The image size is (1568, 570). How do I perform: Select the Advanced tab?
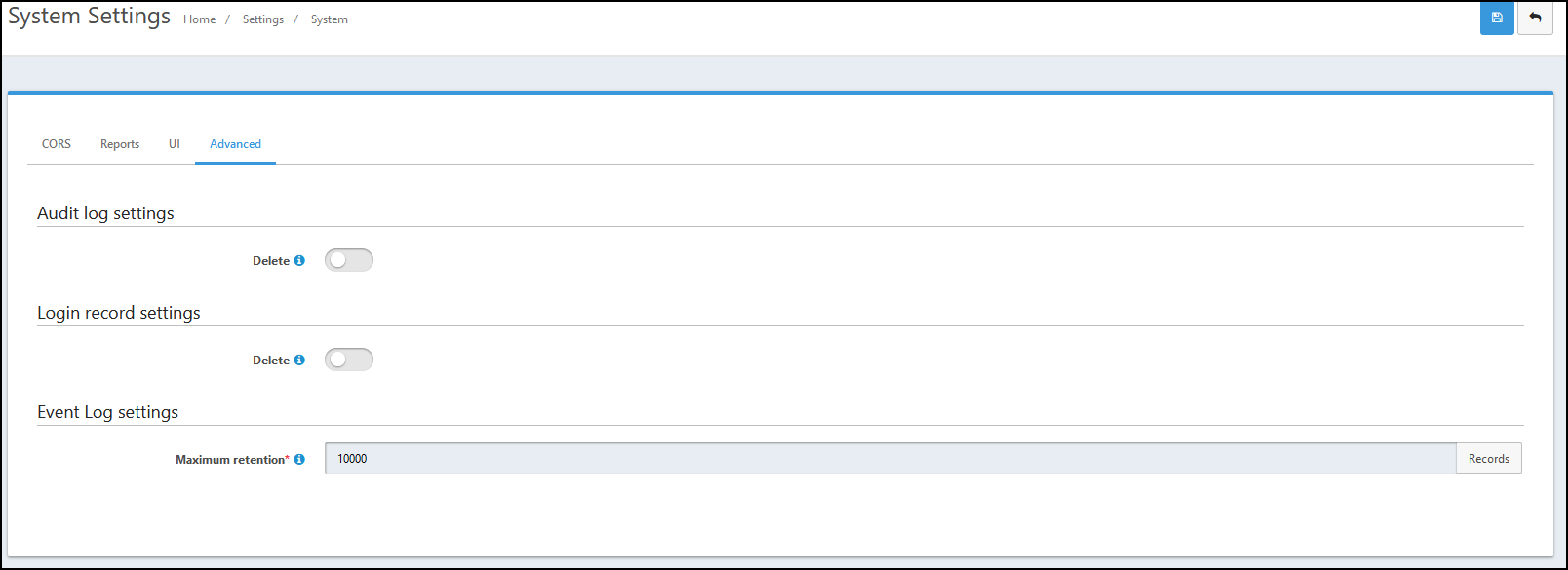click(235, 144)
